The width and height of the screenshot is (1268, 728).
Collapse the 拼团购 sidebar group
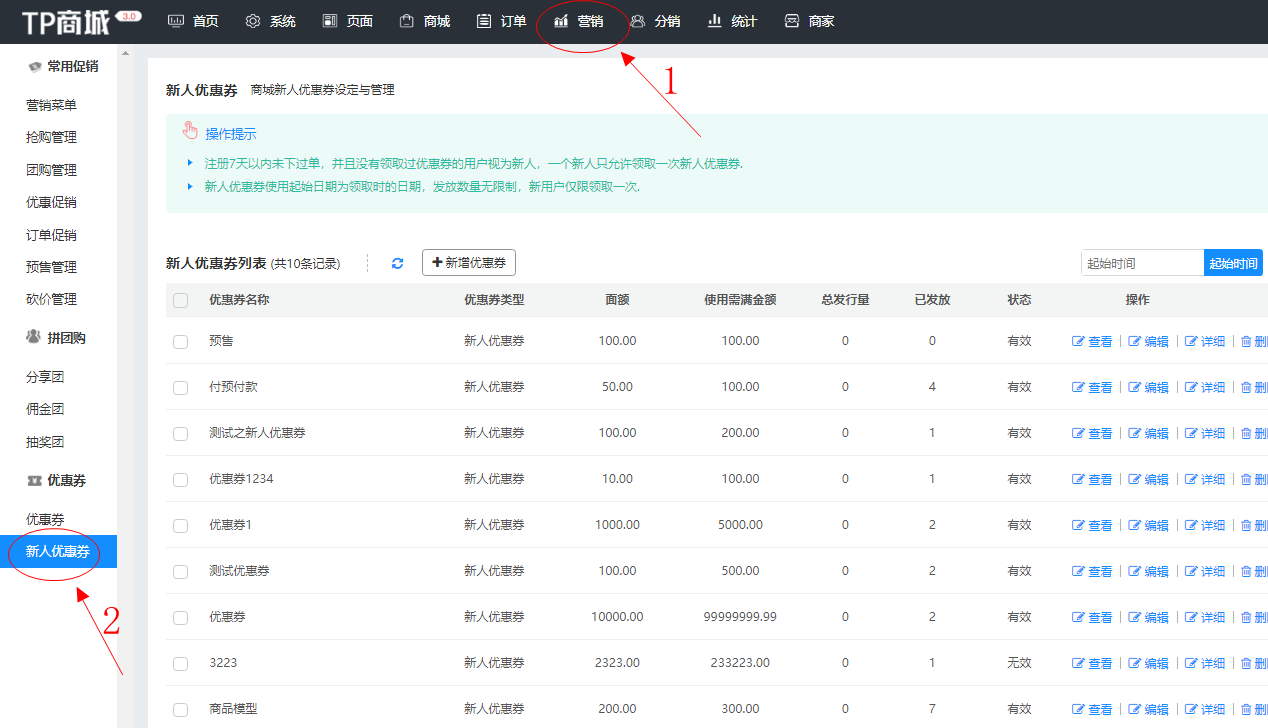[x=56, y=338]
